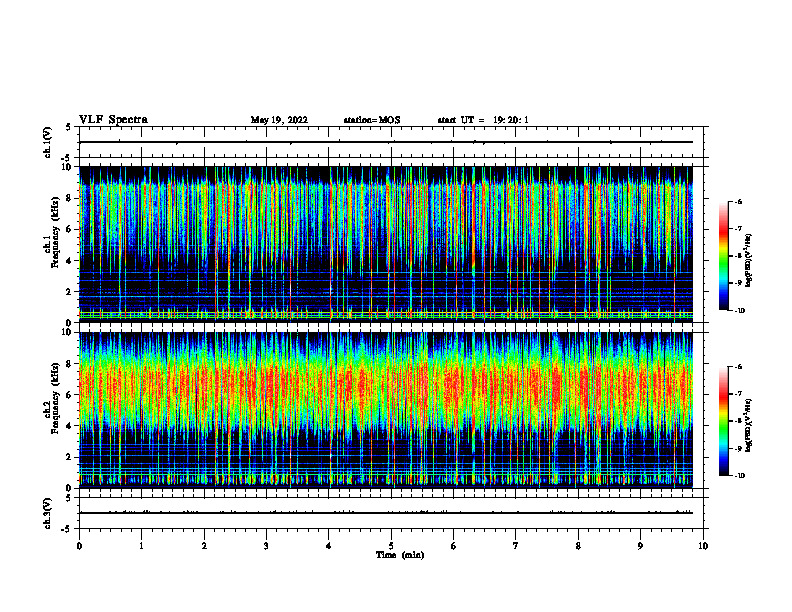
Task: Click the lower colorbar "log(PSD)" label
Action: tap(749, 425)
